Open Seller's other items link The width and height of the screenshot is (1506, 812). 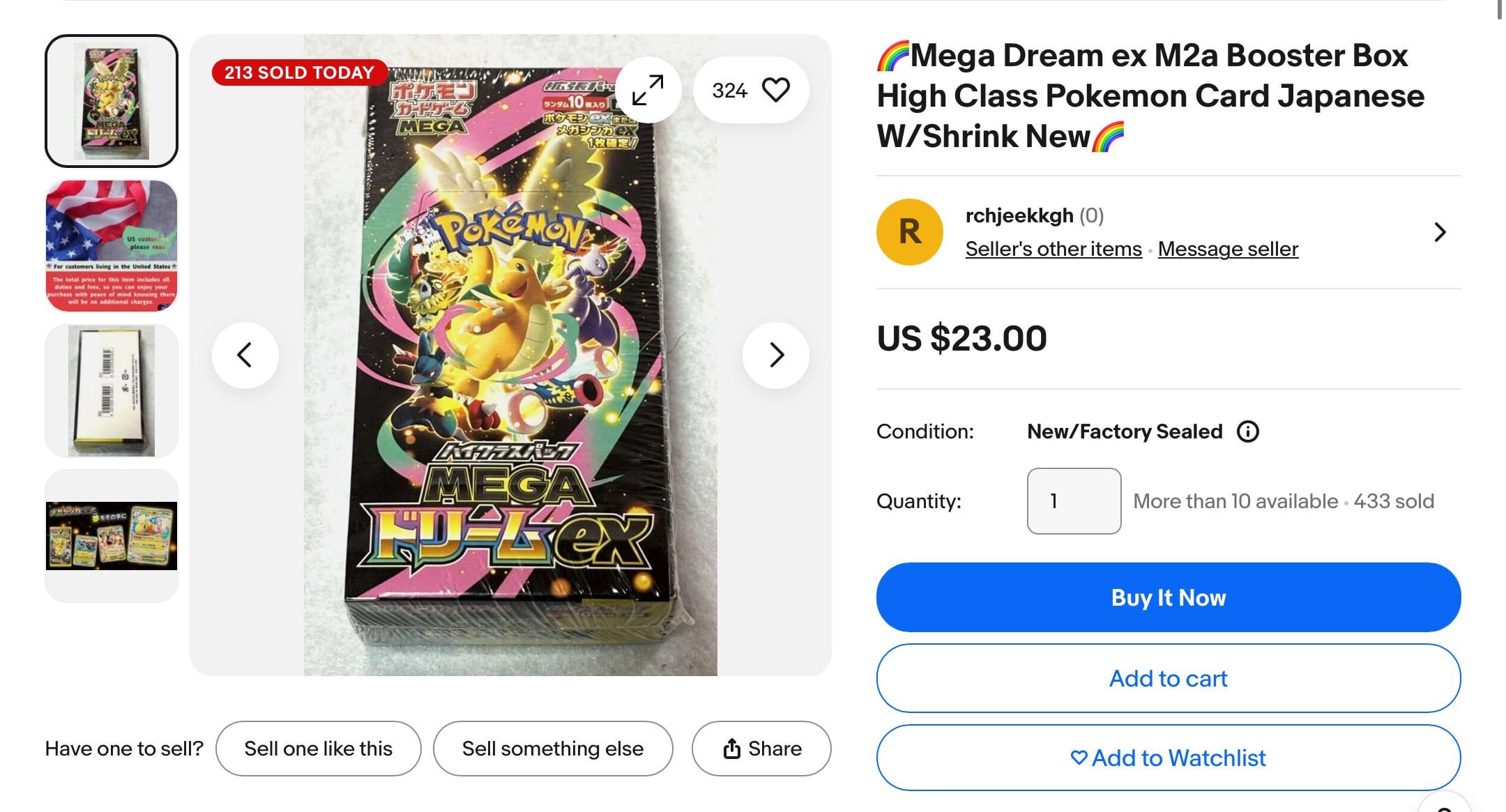(x=1053, y=249)
